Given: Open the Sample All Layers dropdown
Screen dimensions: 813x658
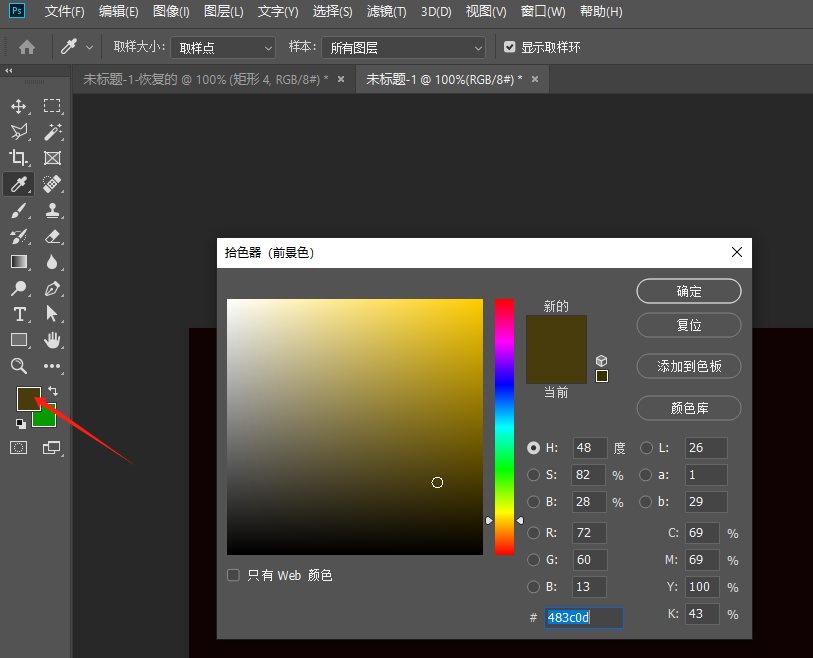Looking at the screenshot, I should pyautogui.click(x=403, y=48).
